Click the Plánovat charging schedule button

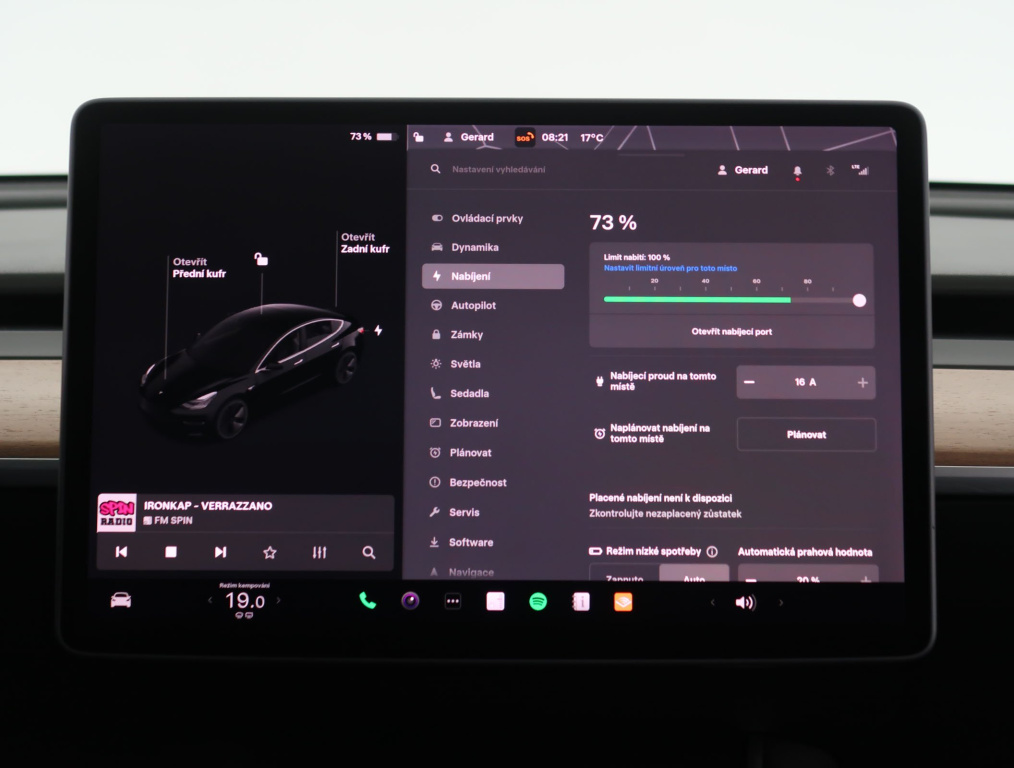806,434
